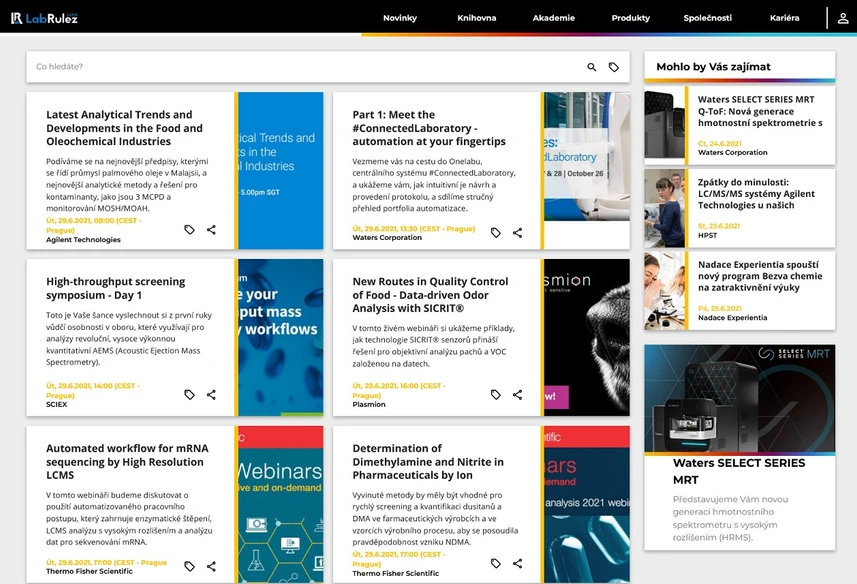857x584 pixels.
Task: Click the SCIEX mass workflows image
Action: pos(280,337)
